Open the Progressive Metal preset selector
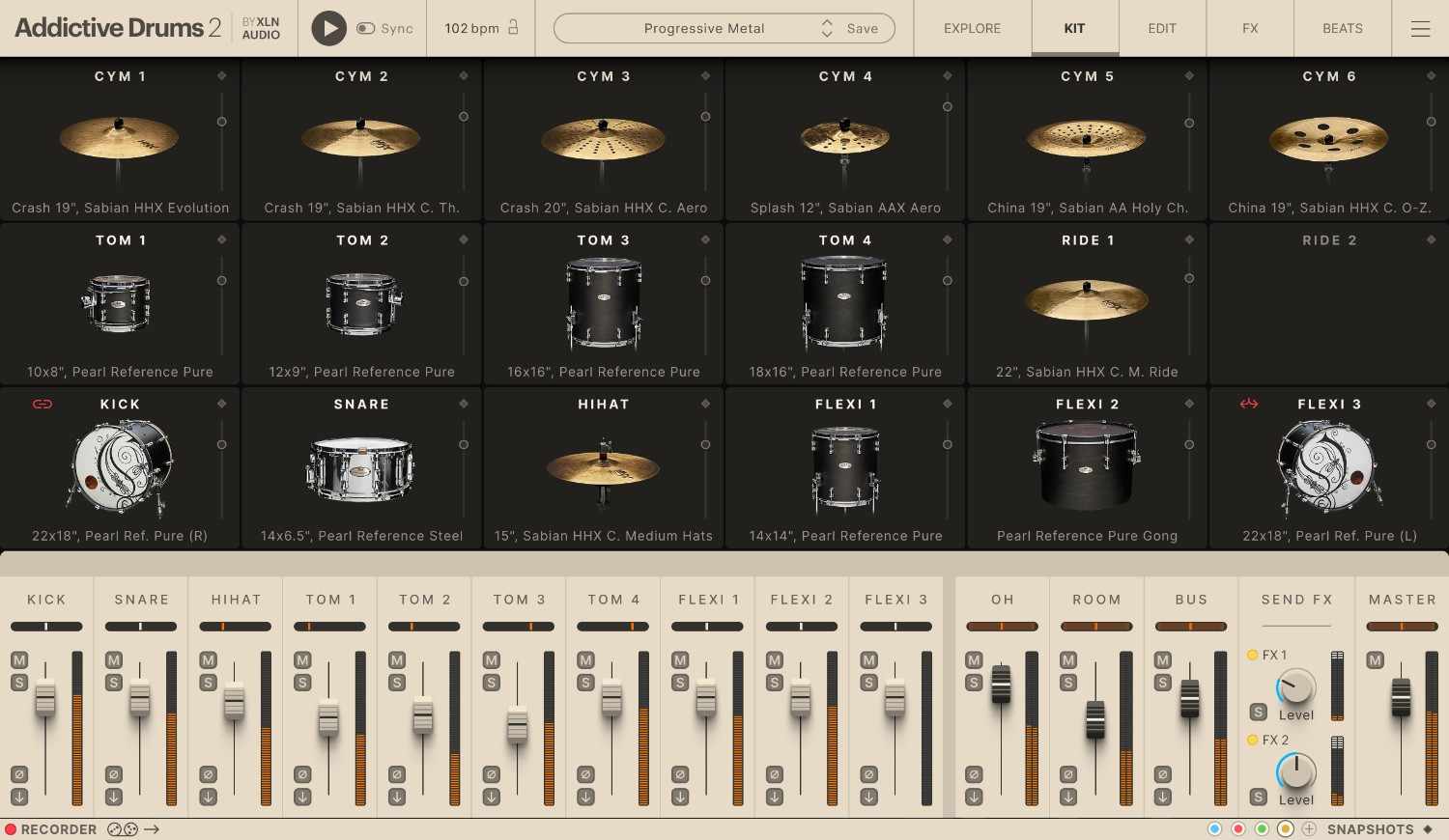The height and width of the screenshot is (840, 1449). pos(705,28)
